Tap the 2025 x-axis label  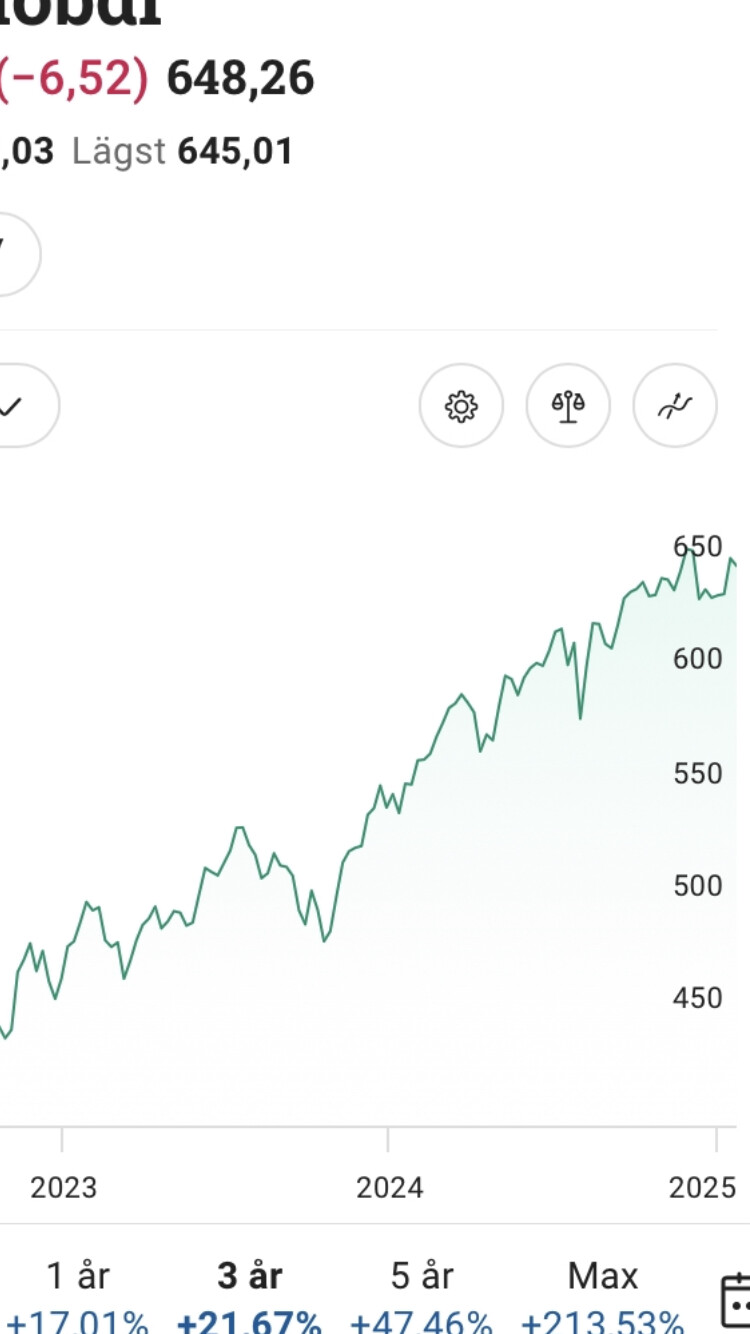704,1188
